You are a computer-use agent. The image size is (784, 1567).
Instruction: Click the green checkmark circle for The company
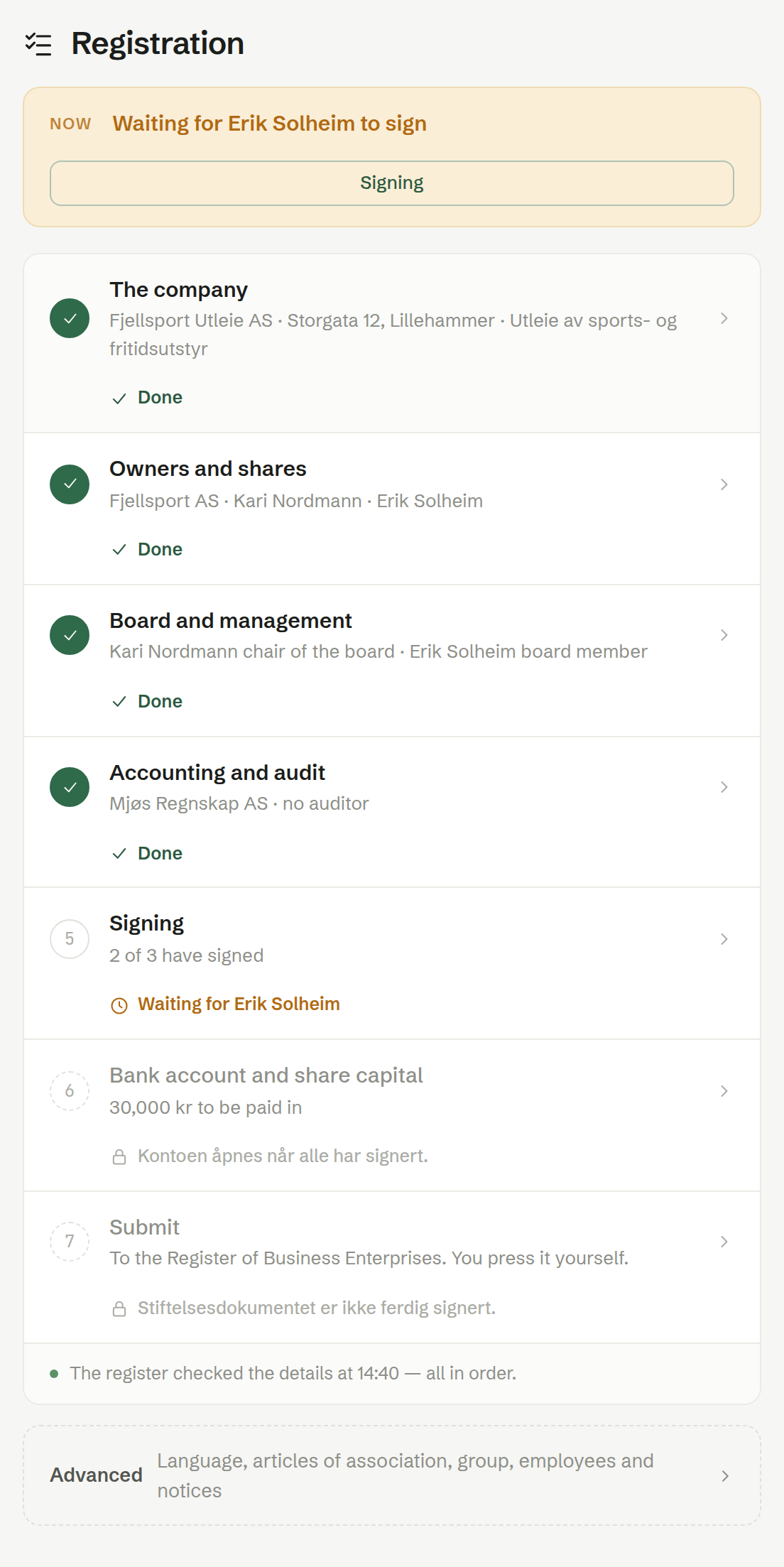click(70, 318)
